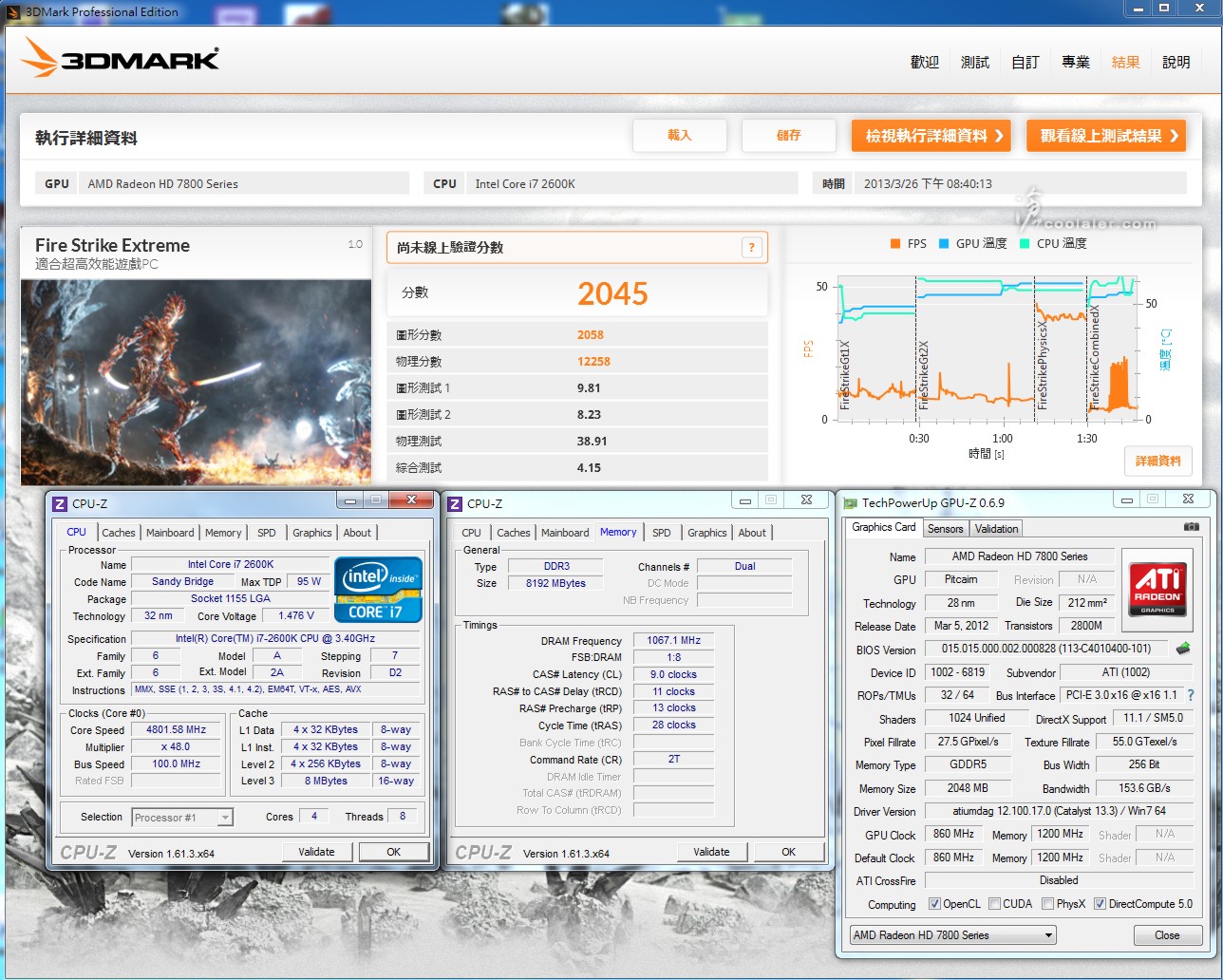Viewport: 1223px width, 980px height.
Task: Open the GPU selection dropdown in GPU-Z
Action: click(x=952, y=935)
